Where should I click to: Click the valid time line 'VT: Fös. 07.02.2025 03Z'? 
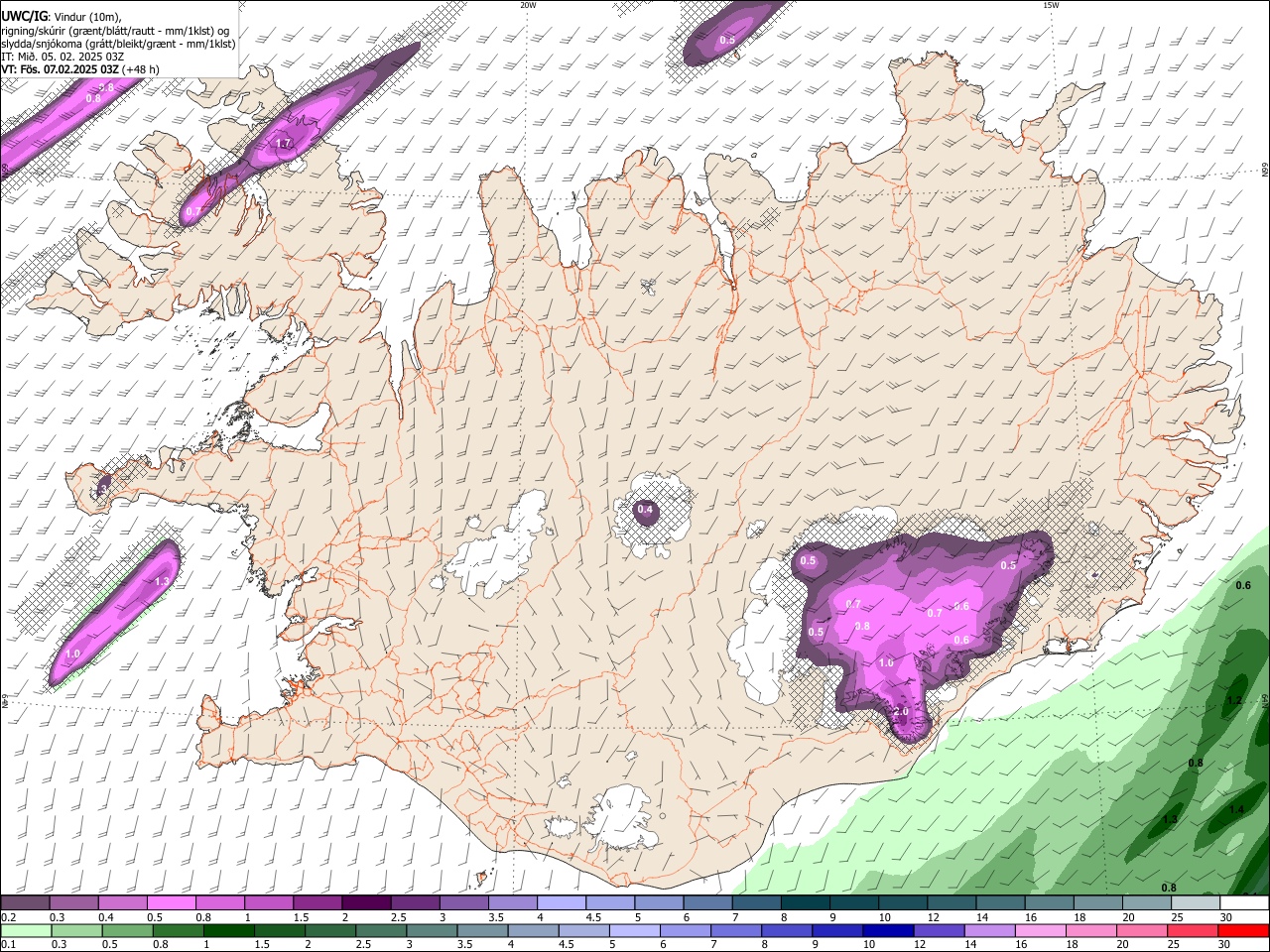tap(61, 70)
